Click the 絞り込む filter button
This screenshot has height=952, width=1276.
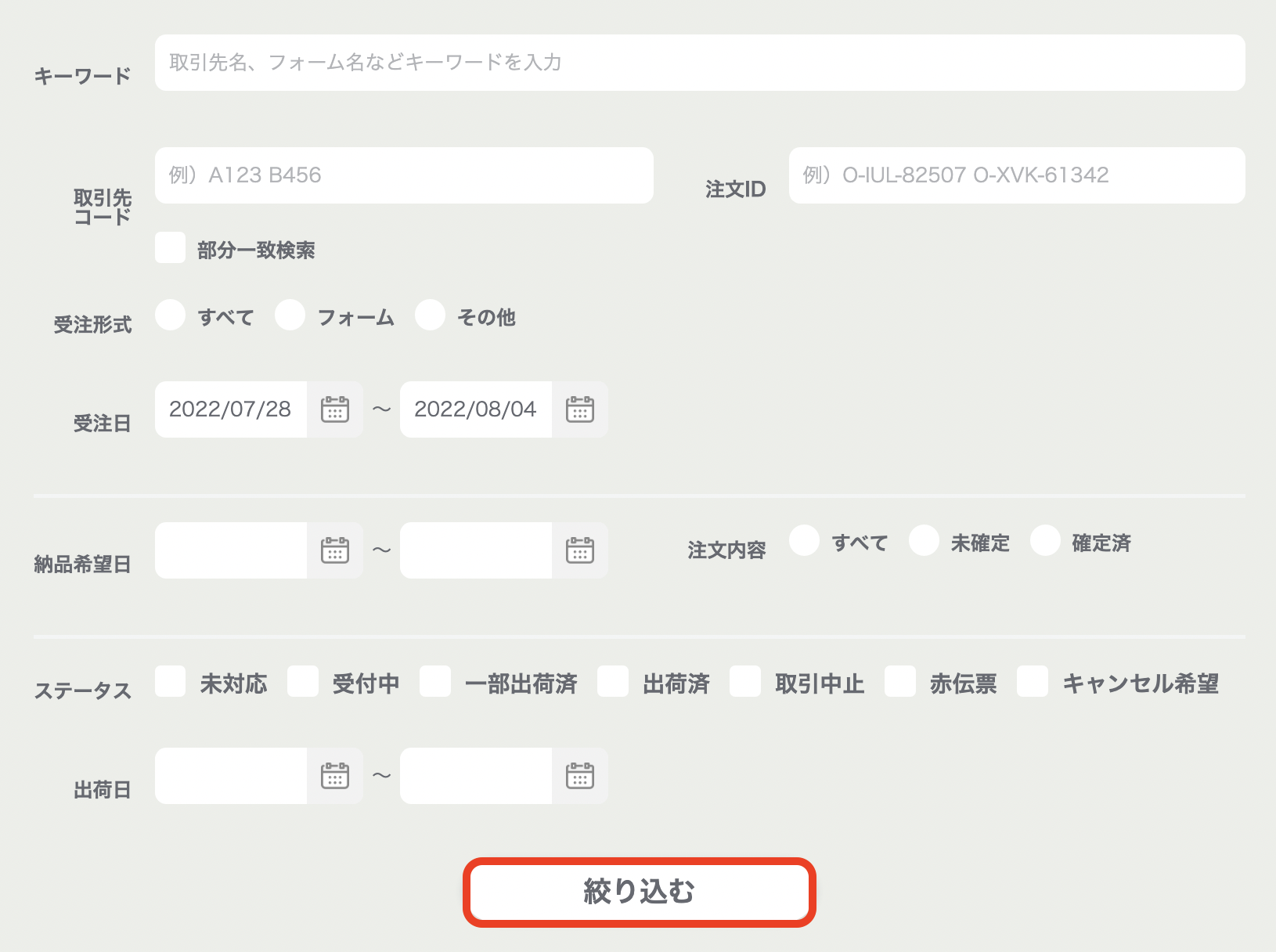[x=640, y=892]
